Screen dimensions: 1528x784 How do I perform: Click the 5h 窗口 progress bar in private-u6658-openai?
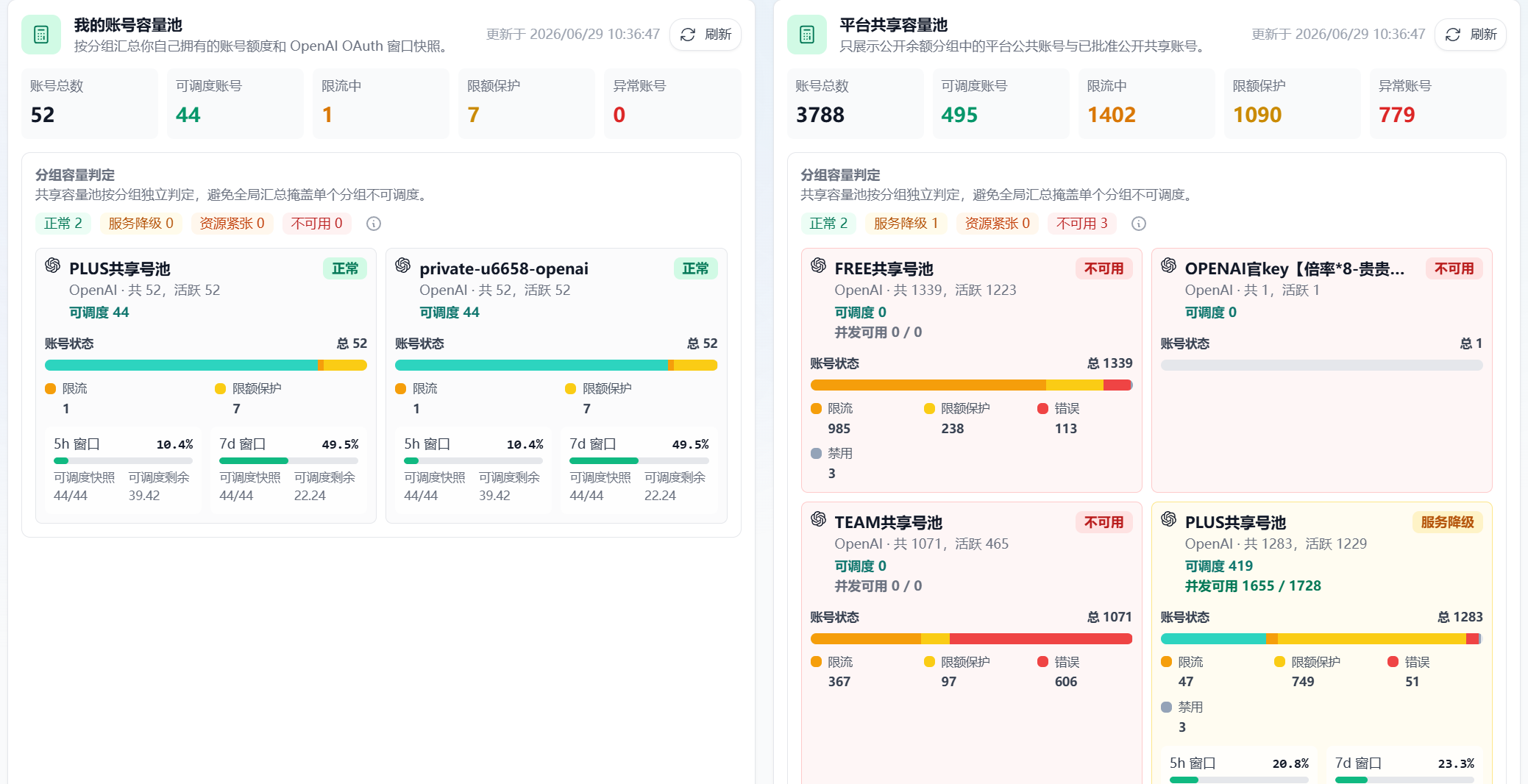point(474,461)
